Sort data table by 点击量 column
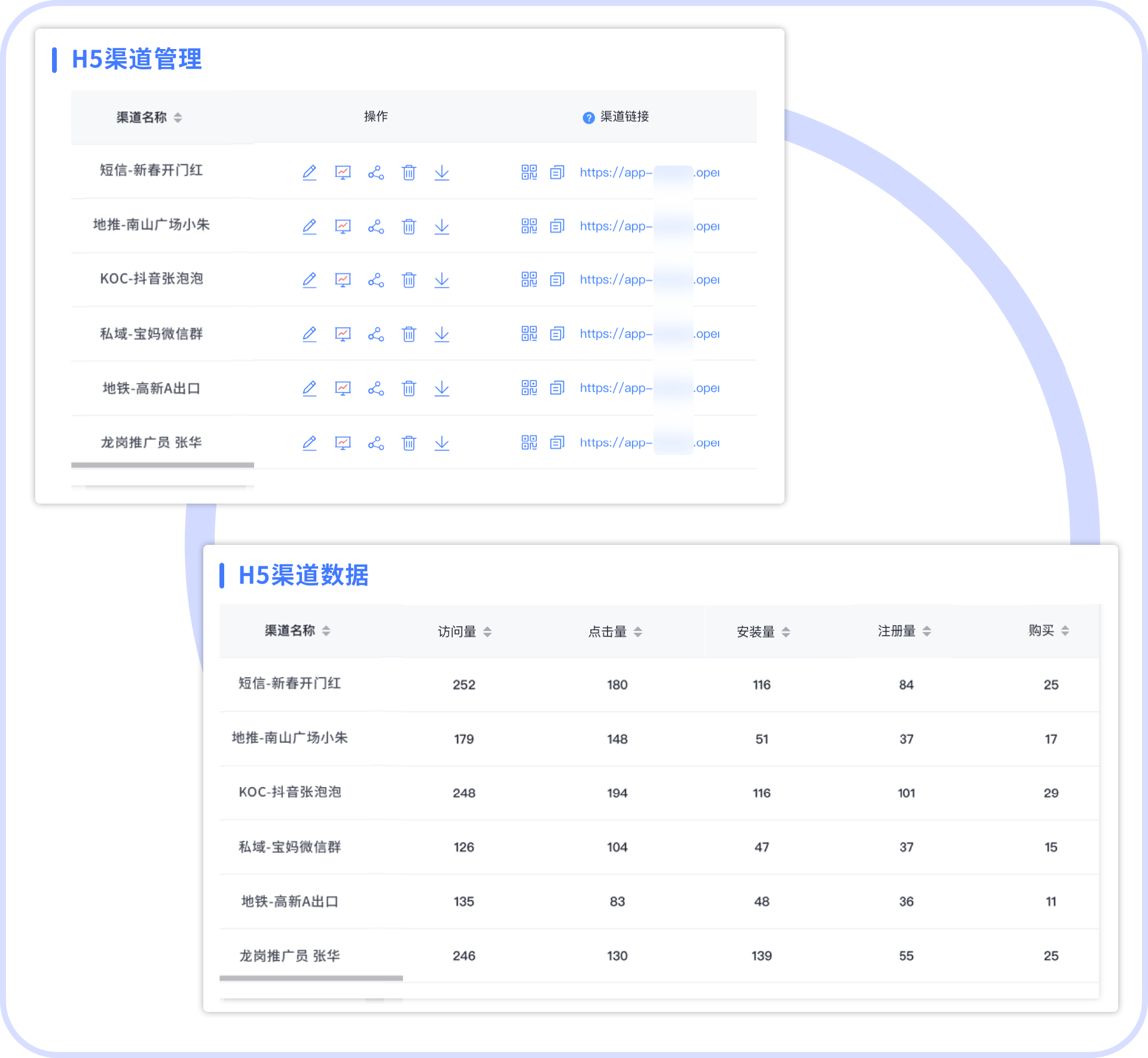The height and width of the screenshot is (1058, 1148). 638,632
